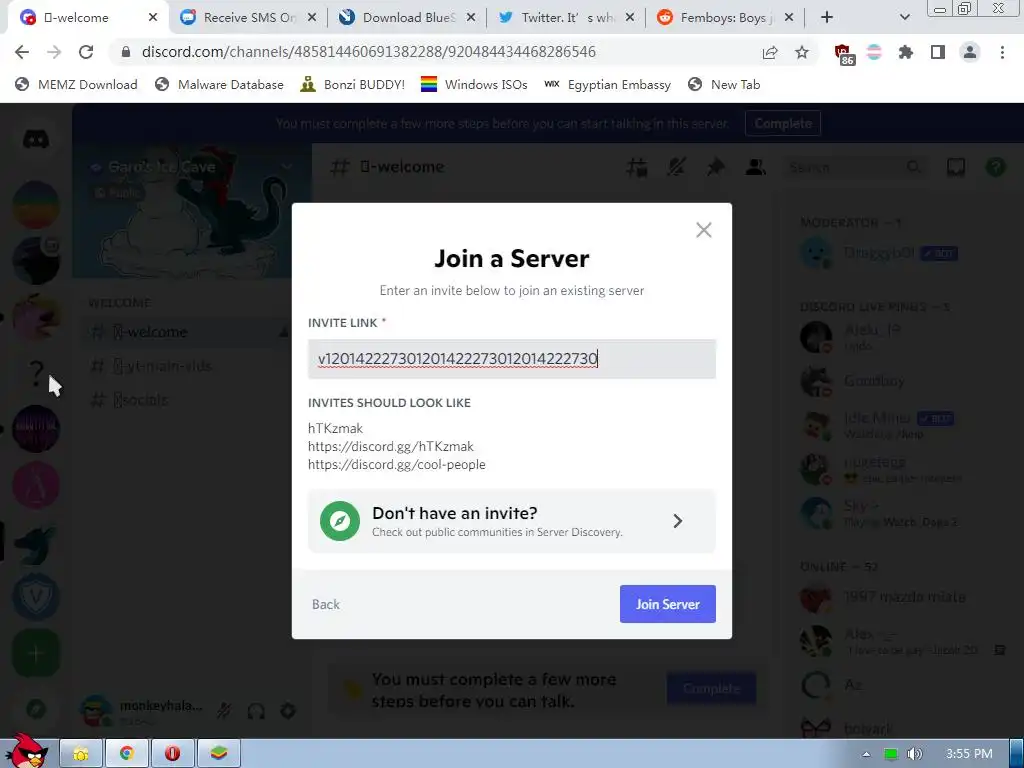Open the Bonzi BUDDY! bookmark

pyautogui.click(x=353, y=84)
